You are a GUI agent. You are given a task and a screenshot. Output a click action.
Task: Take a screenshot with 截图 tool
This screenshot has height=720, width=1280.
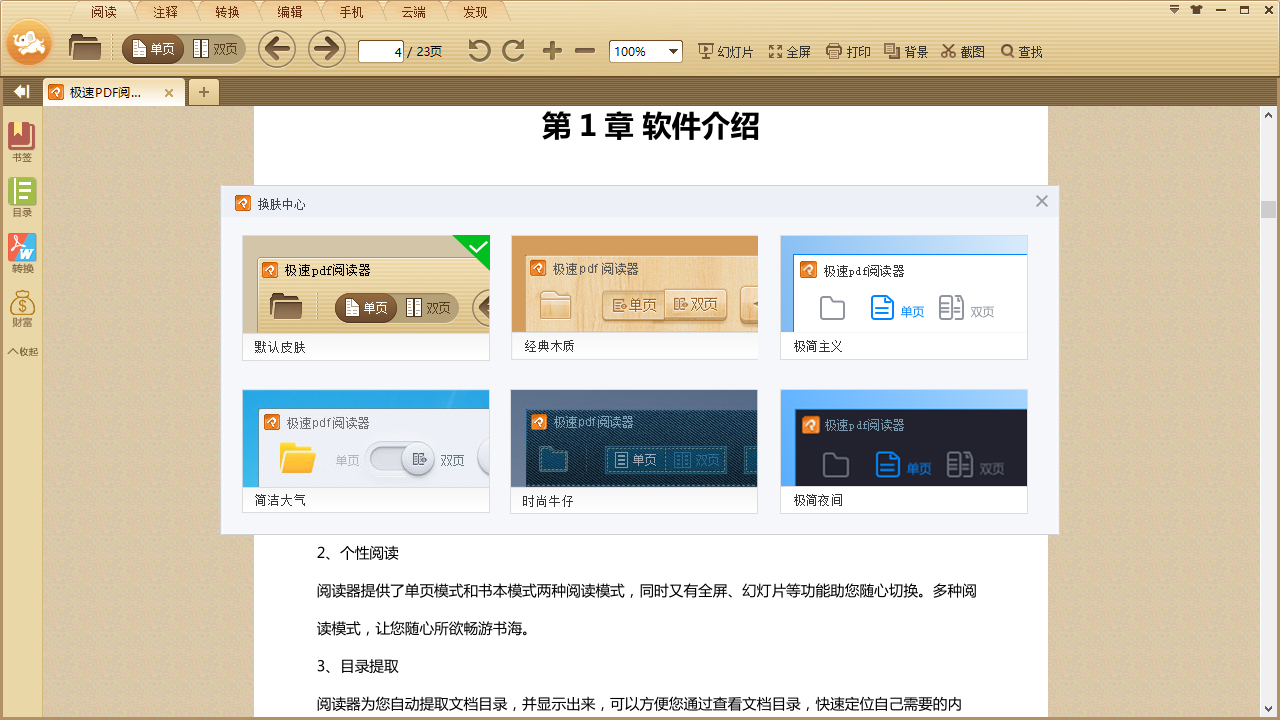[962, 51]
